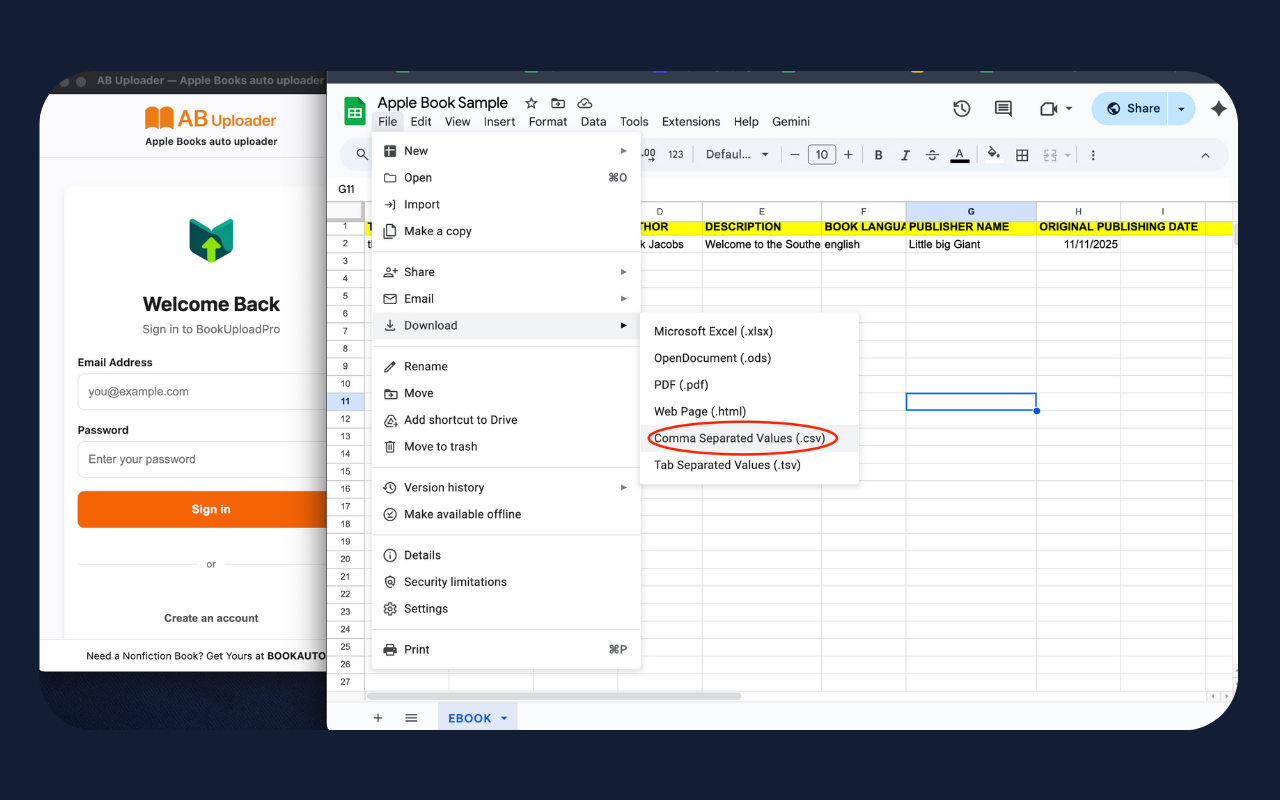Click the search magnifier in the toolbar
The height and width of the screenshot is (800, 1280).
[361, 155]
